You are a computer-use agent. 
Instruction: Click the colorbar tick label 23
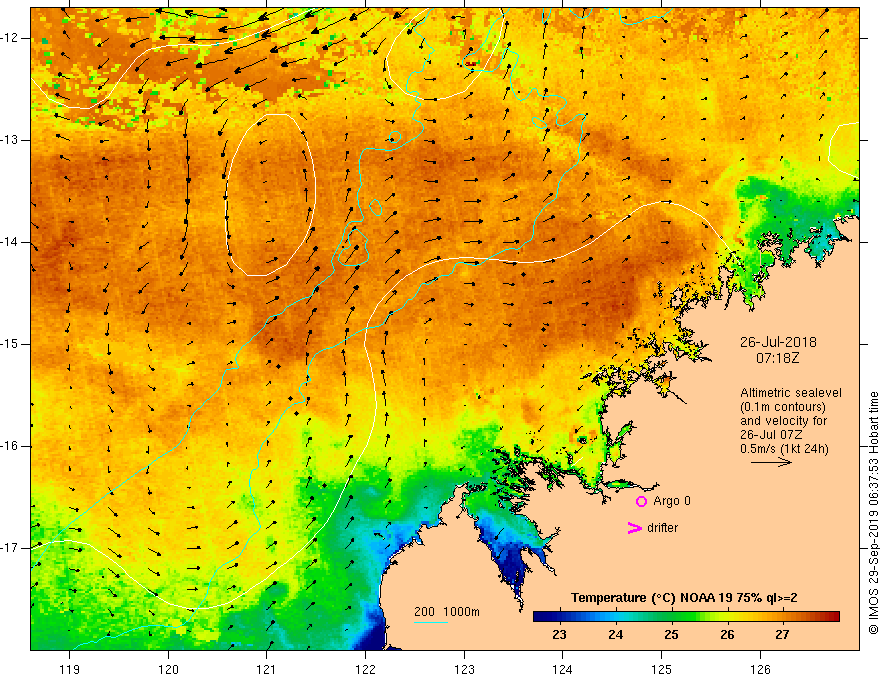560,635
